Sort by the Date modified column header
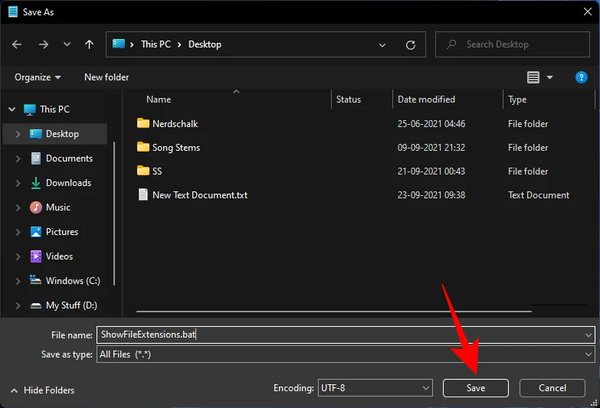Viewport: 600px width, 408px height. (x=426, y=100)
